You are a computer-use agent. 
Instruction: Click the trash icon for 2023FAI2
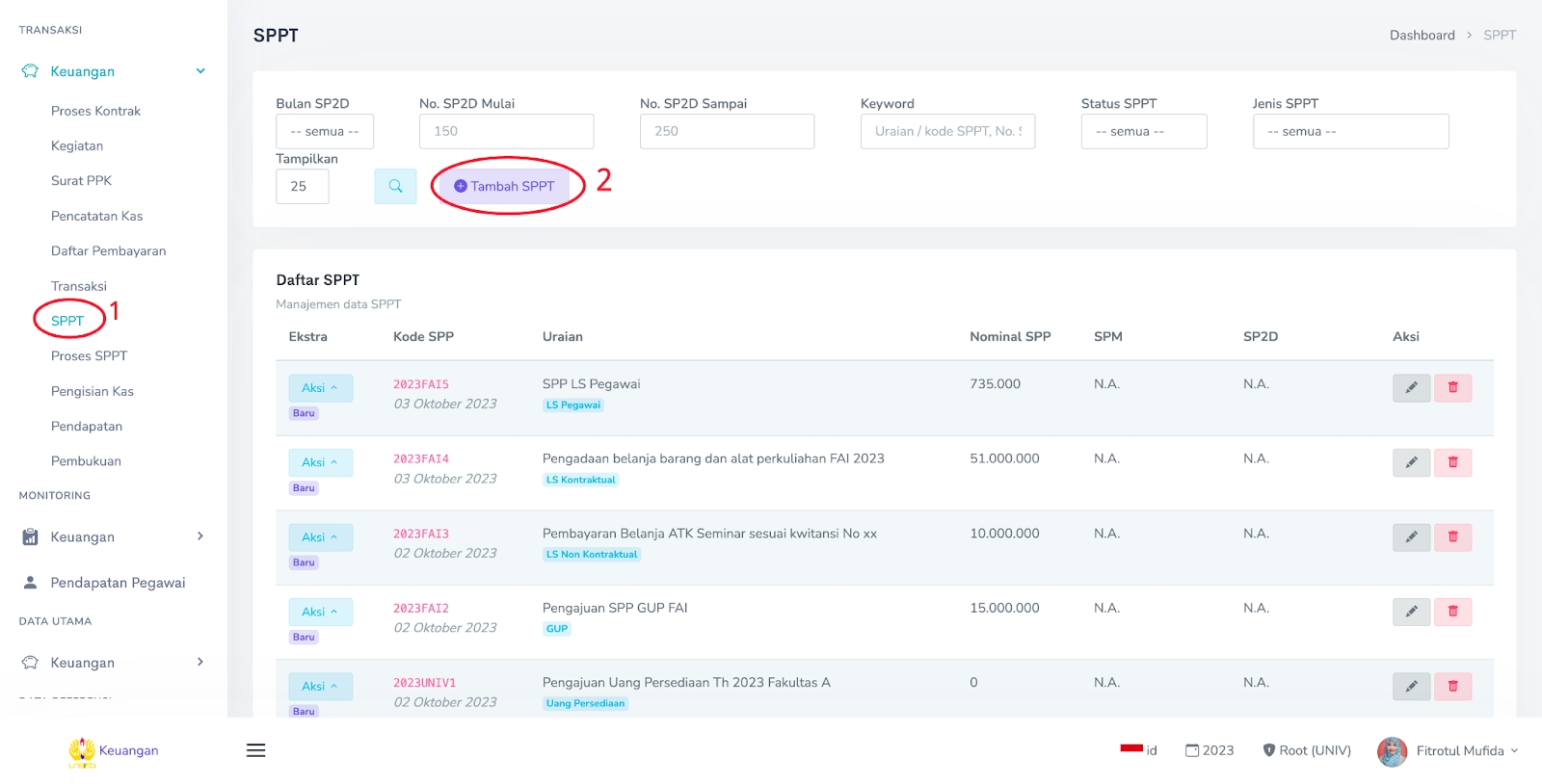pyautogui.click(x=1452, y=612)
